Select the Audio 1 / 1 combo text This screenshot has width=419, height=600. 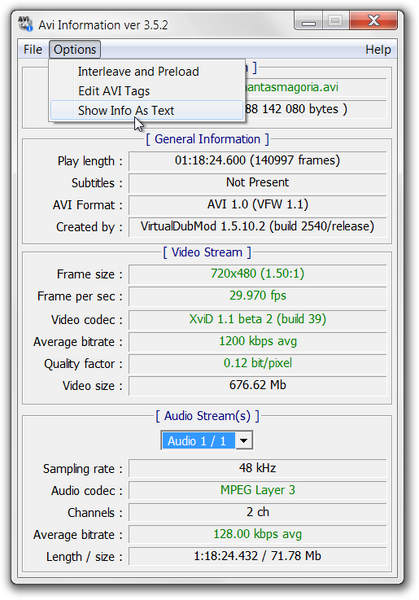(x=197, y=441)
